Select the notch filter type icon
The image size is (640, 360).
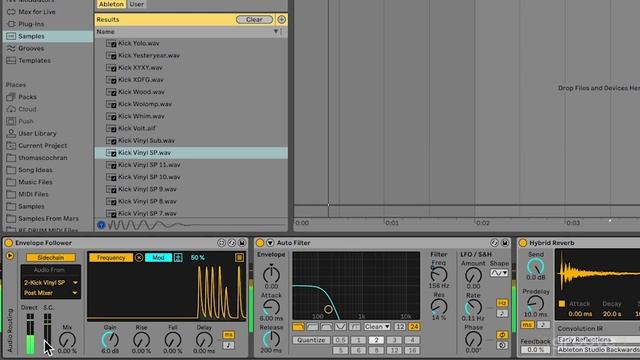point(340,327)
